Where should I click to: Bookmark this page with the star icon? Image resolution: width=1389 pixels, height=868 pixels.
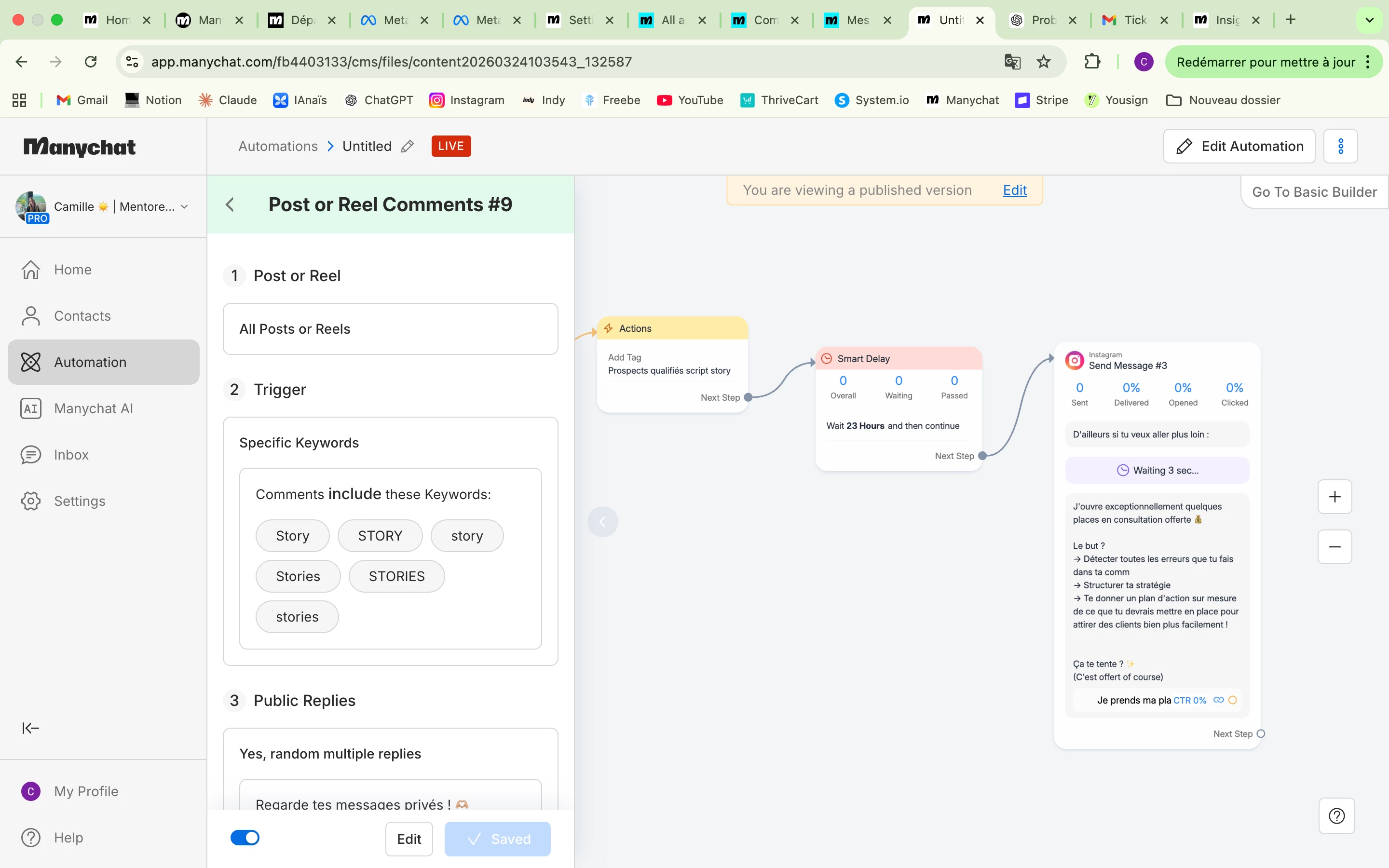[x=1044, y=61]
